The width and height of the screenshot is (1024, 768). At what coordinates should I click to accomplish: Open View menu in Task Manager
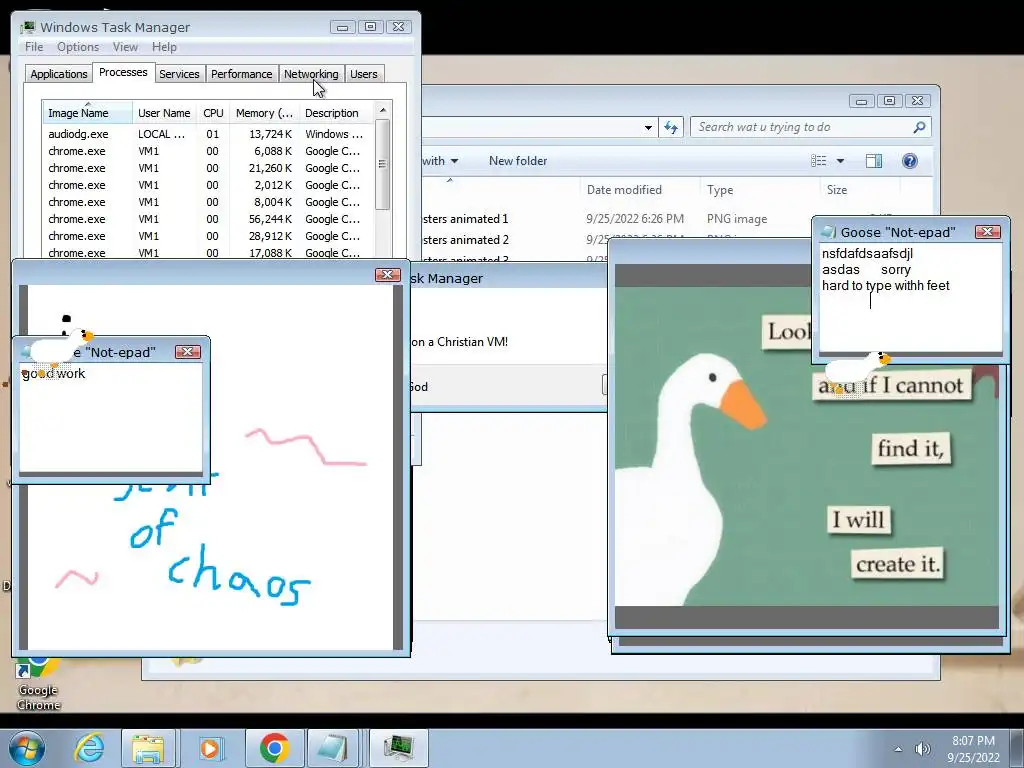[125, 47]
